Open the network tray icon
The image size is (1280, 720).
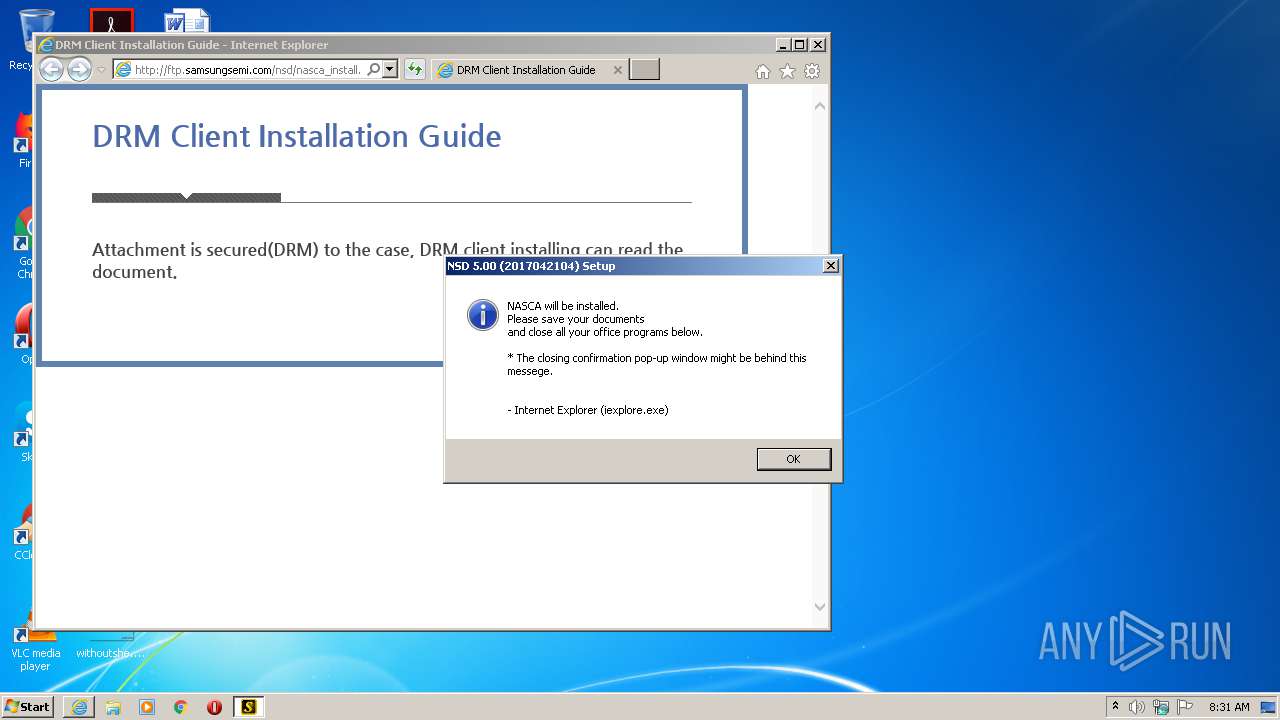pyautogui.click(x=1161, y=707)
